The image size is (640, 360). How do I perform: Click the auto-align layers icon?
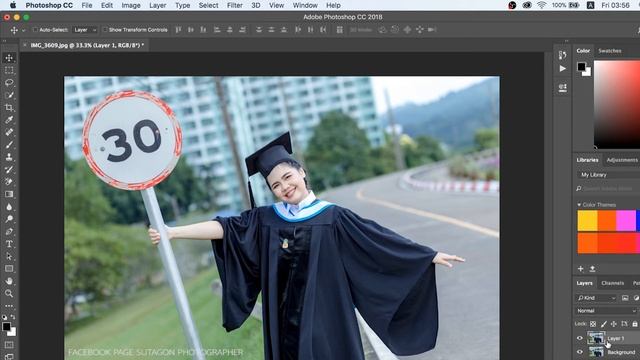[340, 30]
